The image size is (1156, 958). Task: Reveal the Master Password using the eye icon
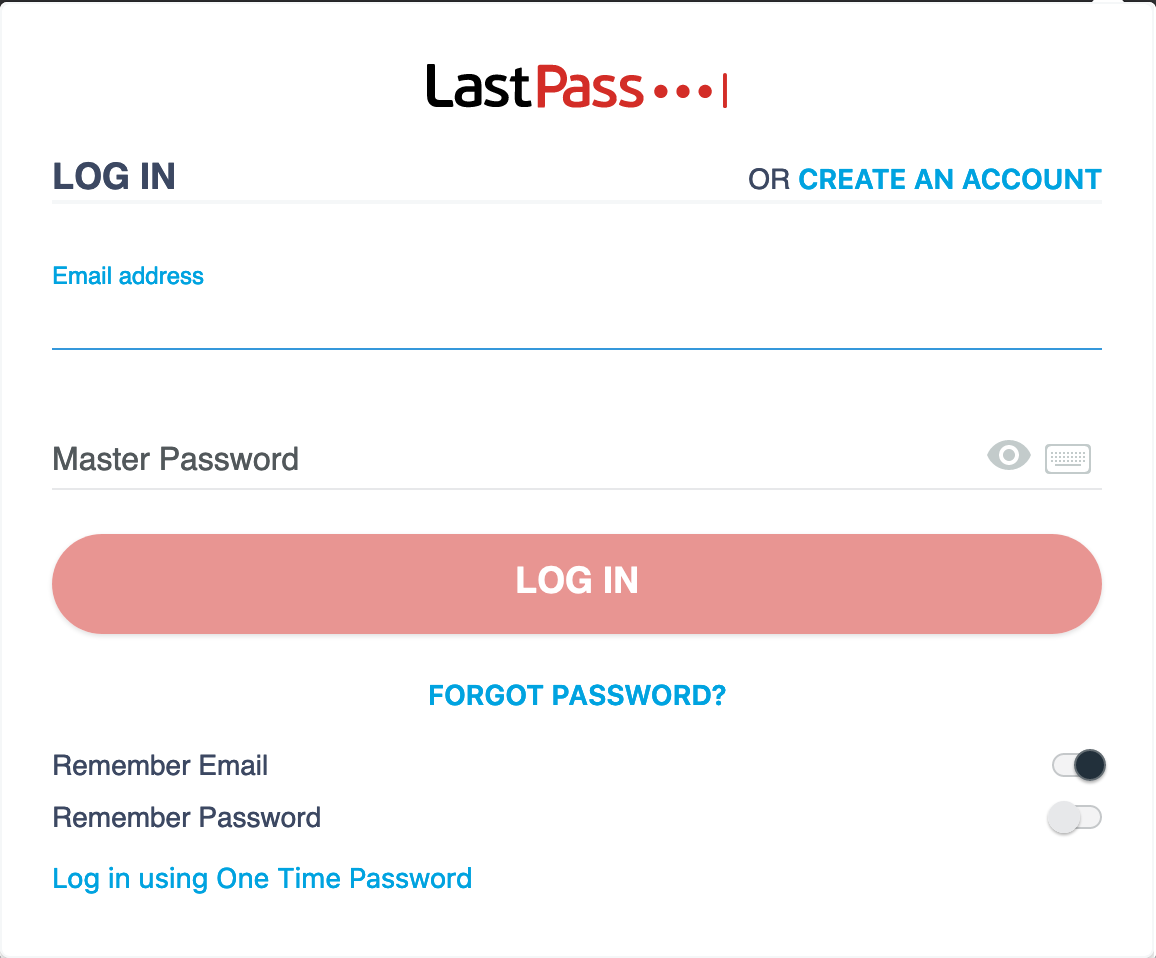(1008, 456)
